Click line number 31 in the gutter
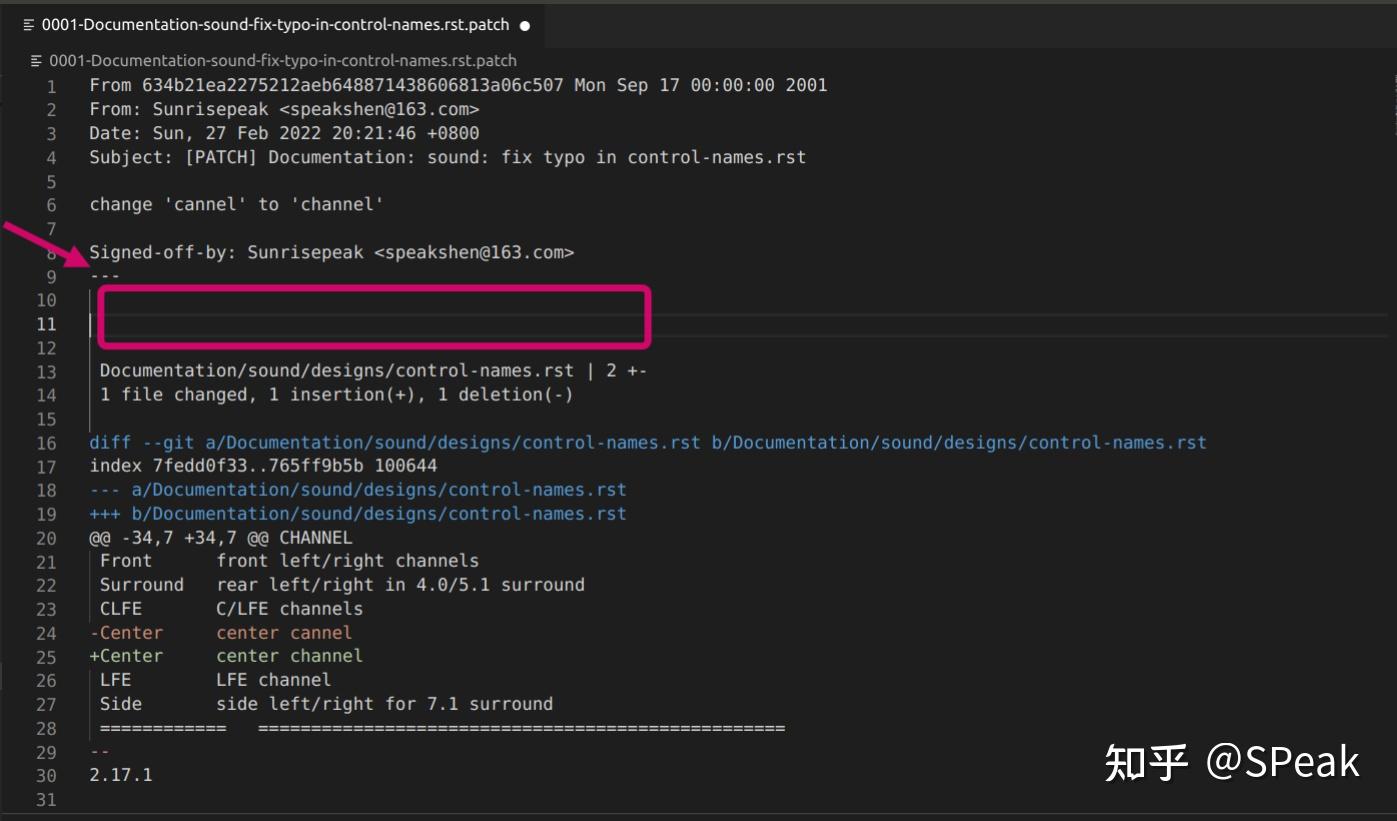Viewport: 1397px width, 821px height. click(x=46, y=800)
